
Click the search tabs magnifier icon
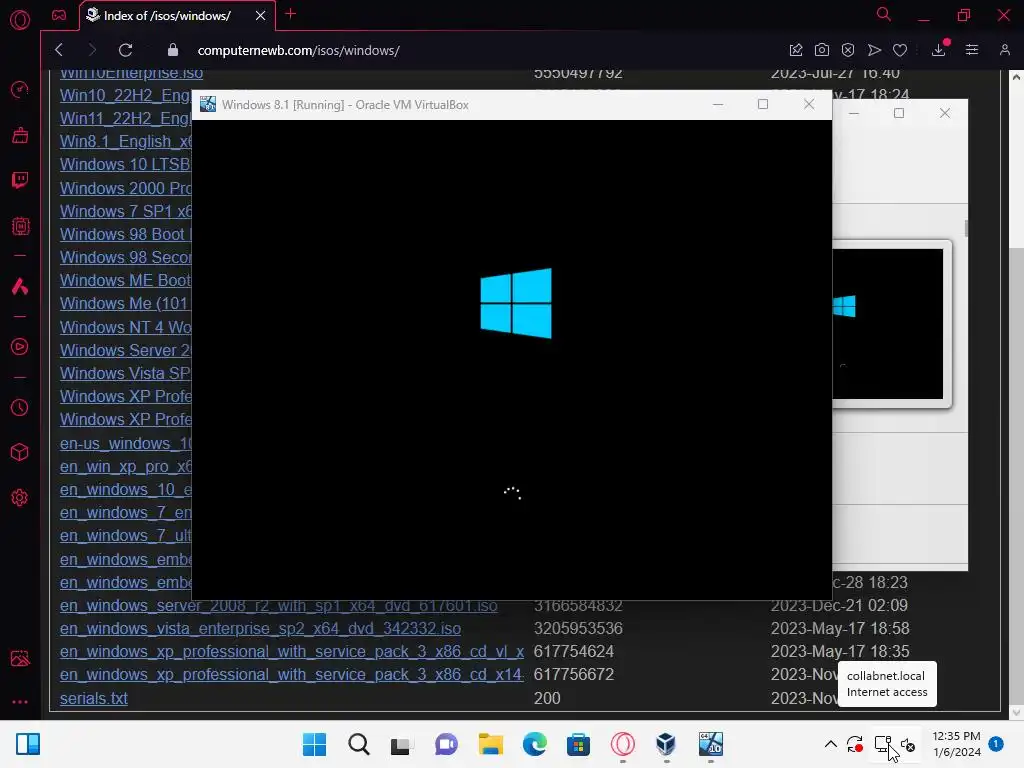pyautogui.click(x=884, y=14)
